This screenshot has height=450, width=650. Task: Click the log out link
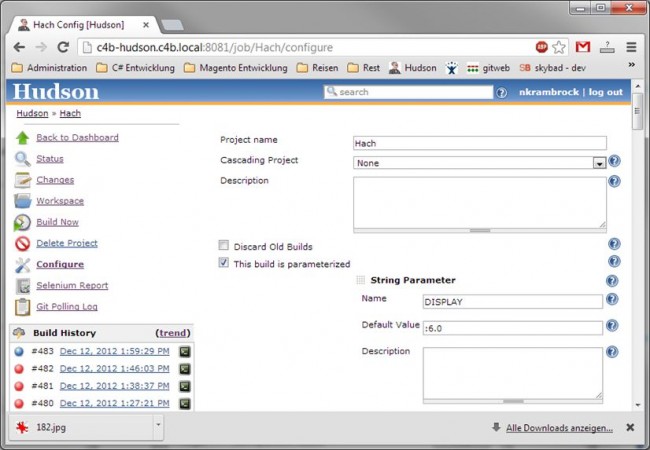[606, 92]
